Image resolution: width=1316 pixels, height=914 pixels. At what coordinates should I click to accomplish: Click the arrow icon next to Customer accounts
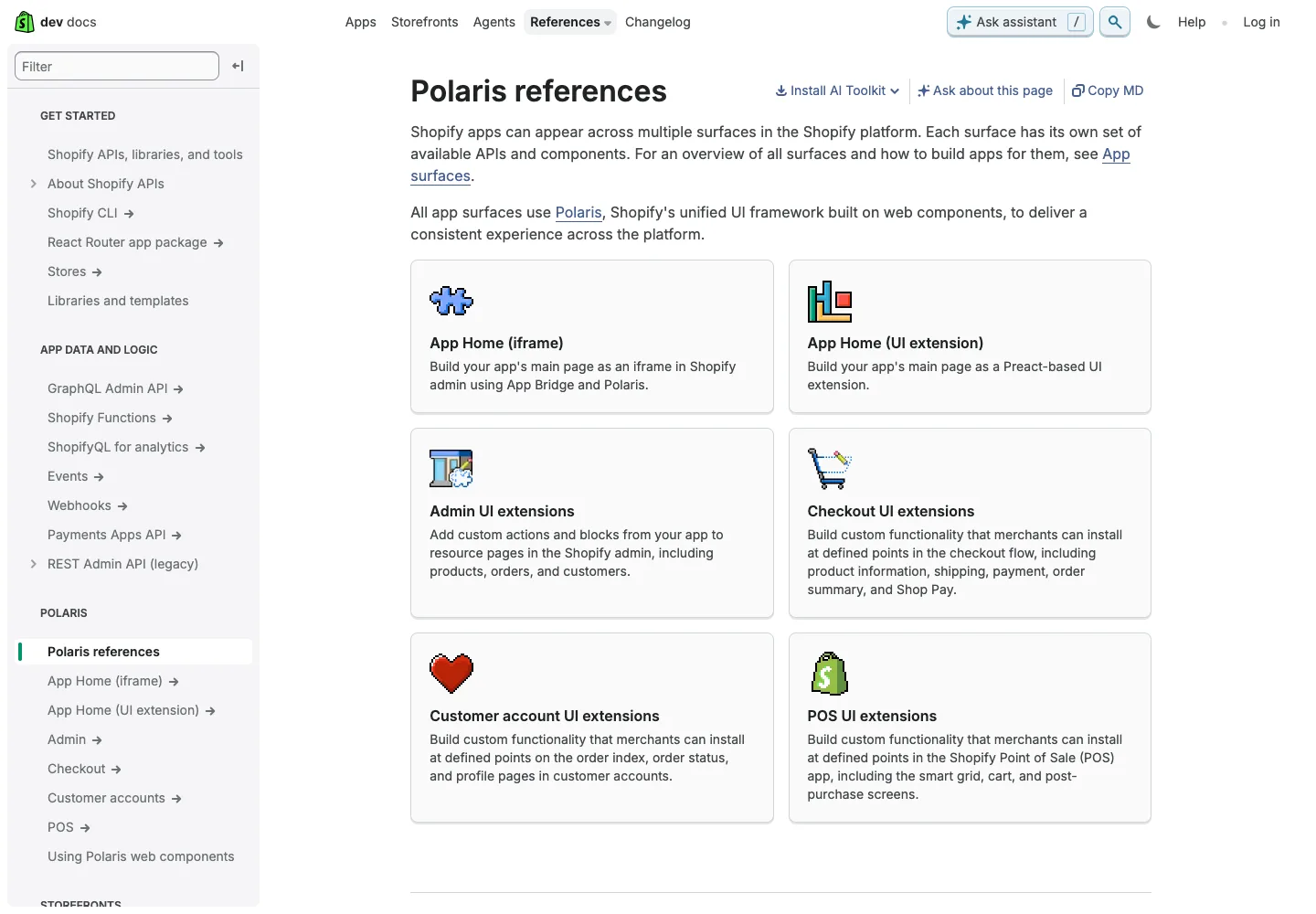click(x=176, y=799)
